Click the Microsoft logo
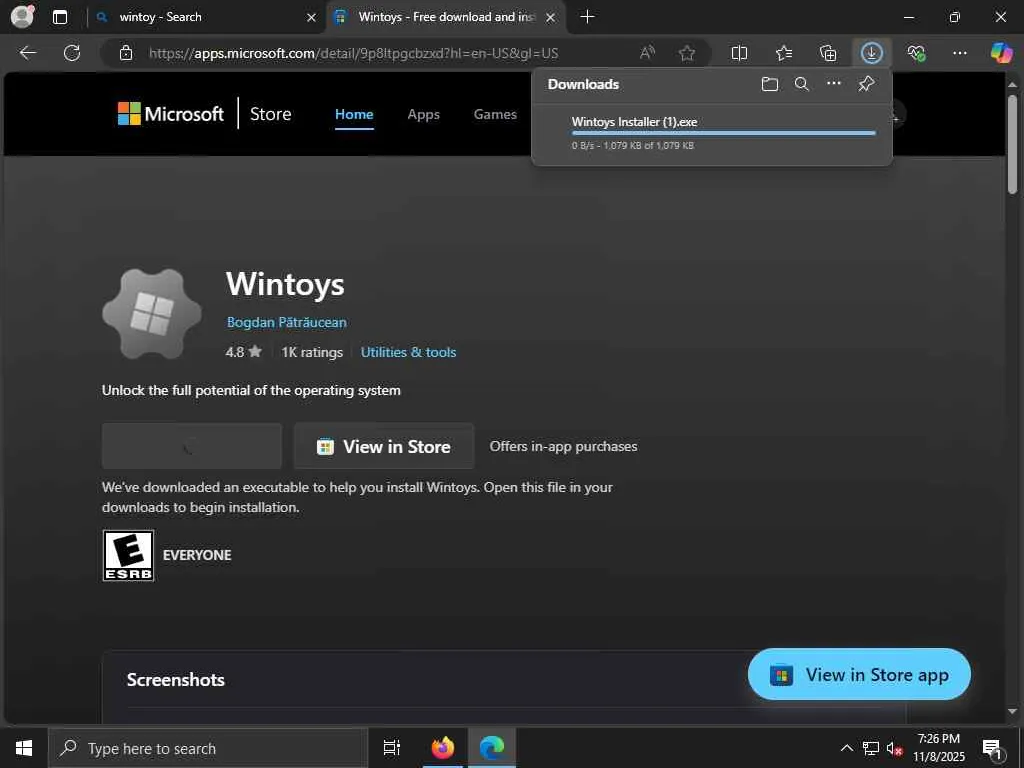Screen dimensions: 1024x768 pos(170,114)
